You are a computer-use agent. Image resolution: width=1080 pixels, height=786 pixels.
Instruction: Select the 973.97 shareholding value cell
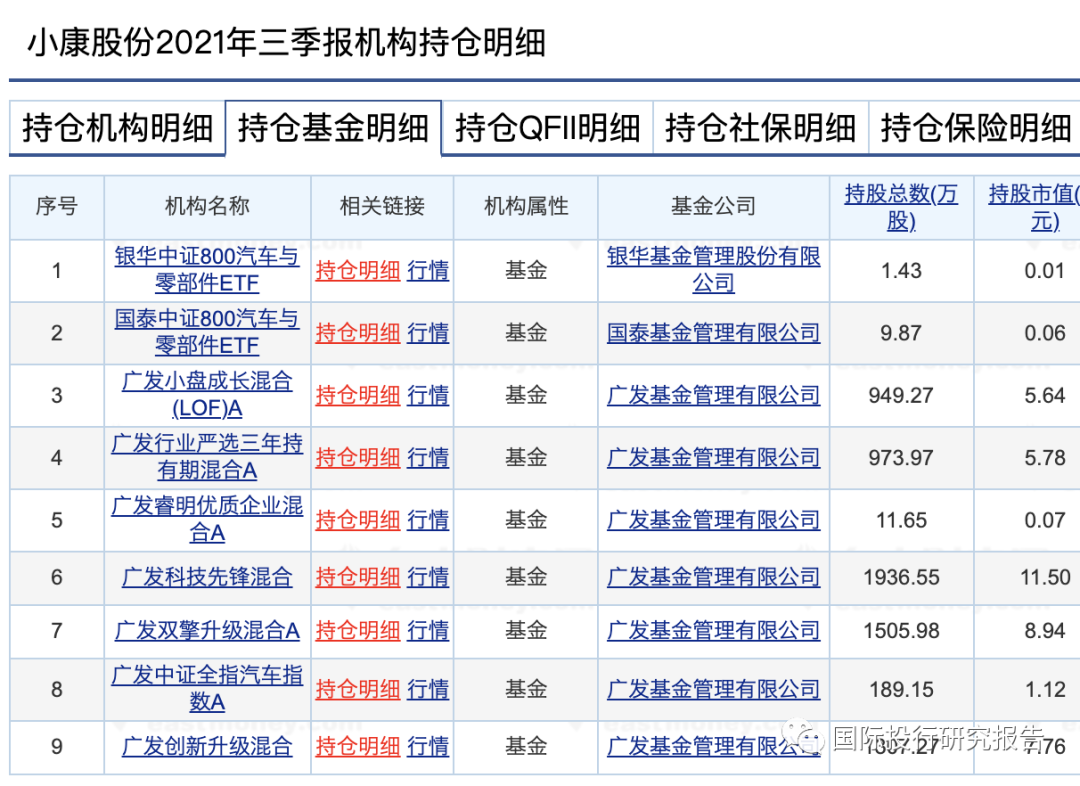(x=902, y=457)
